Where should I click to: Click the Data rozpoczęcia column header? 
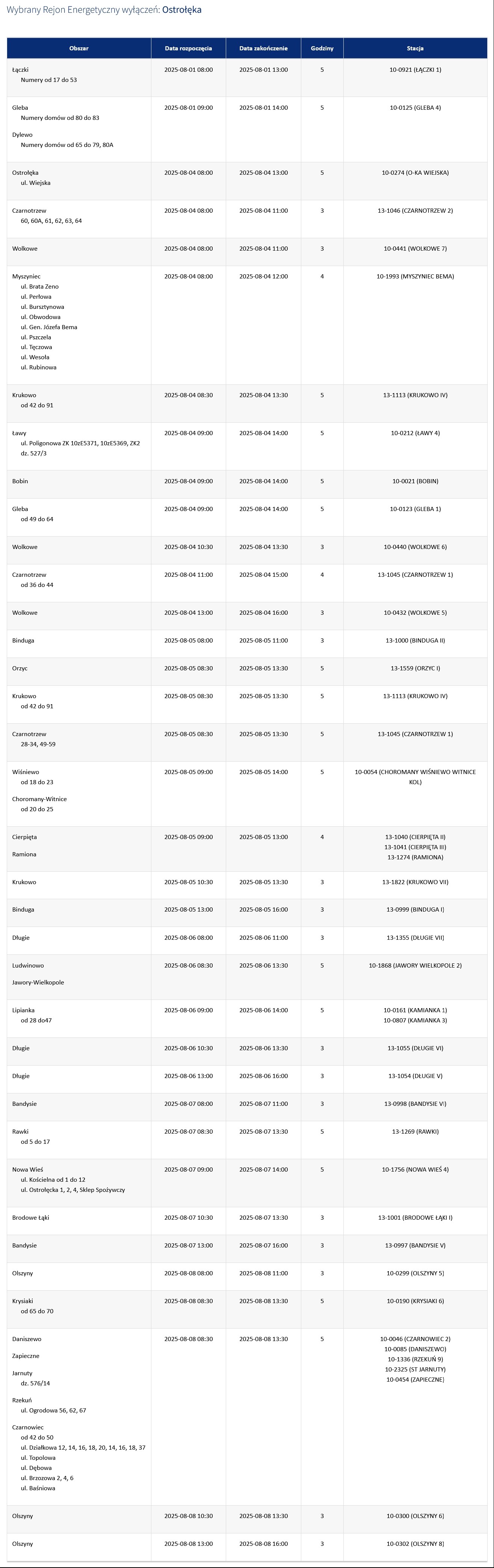[x=189, y=48]
